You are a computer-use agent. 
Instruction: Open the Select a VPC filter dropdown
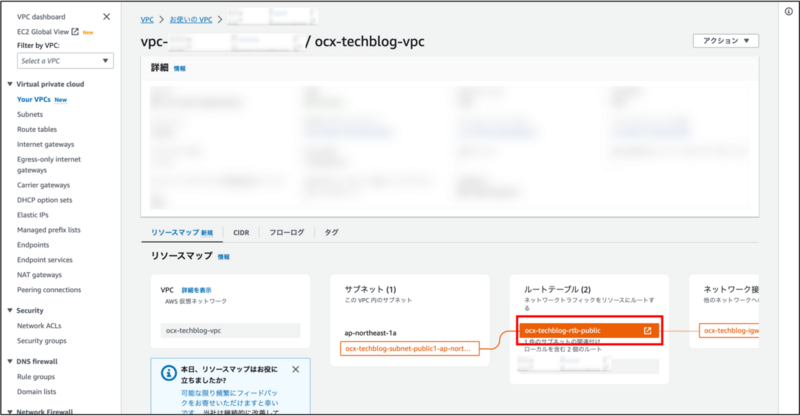[x=65, y=61]
